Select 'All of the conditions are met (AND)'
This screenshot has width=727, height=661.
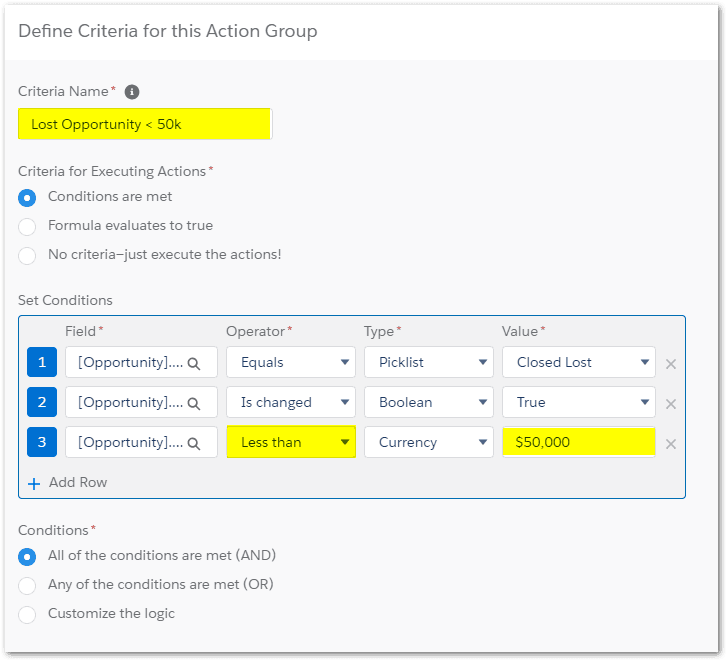(28, 556)
